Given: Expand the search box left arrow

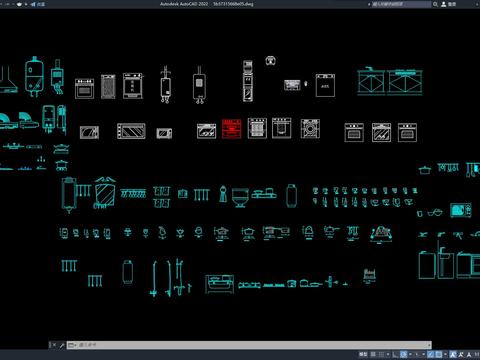Looking at the screenshot, I should tap(369, 4).
